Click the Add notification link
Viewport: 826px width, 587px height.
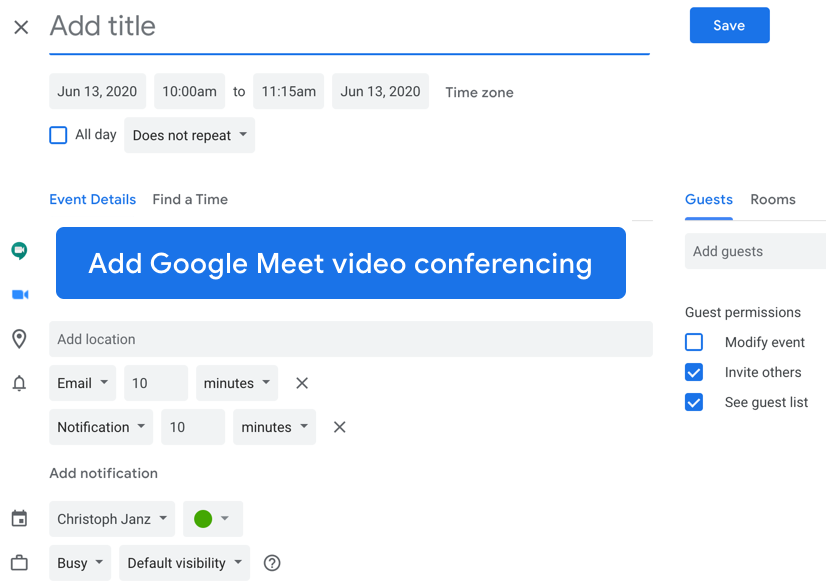(104, 473)
